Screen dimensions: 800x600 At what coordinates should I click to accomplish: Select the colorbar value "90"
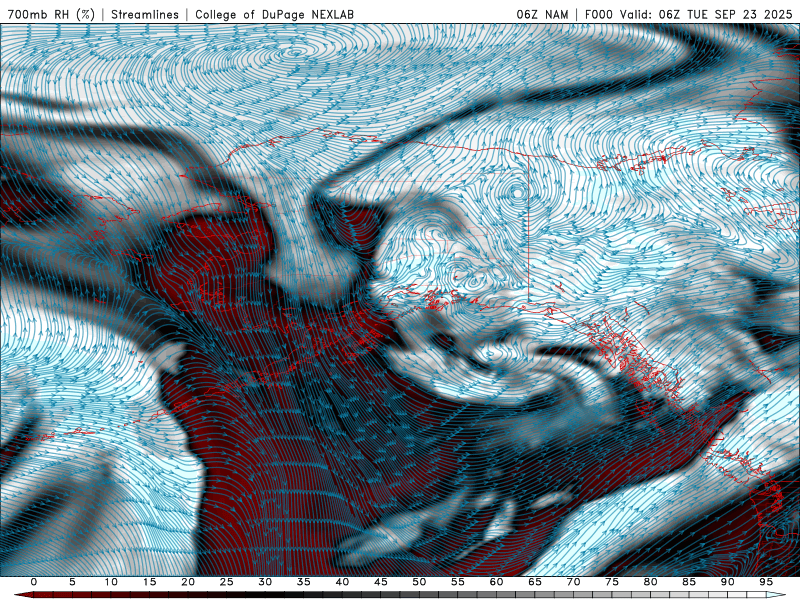[728, 582]
